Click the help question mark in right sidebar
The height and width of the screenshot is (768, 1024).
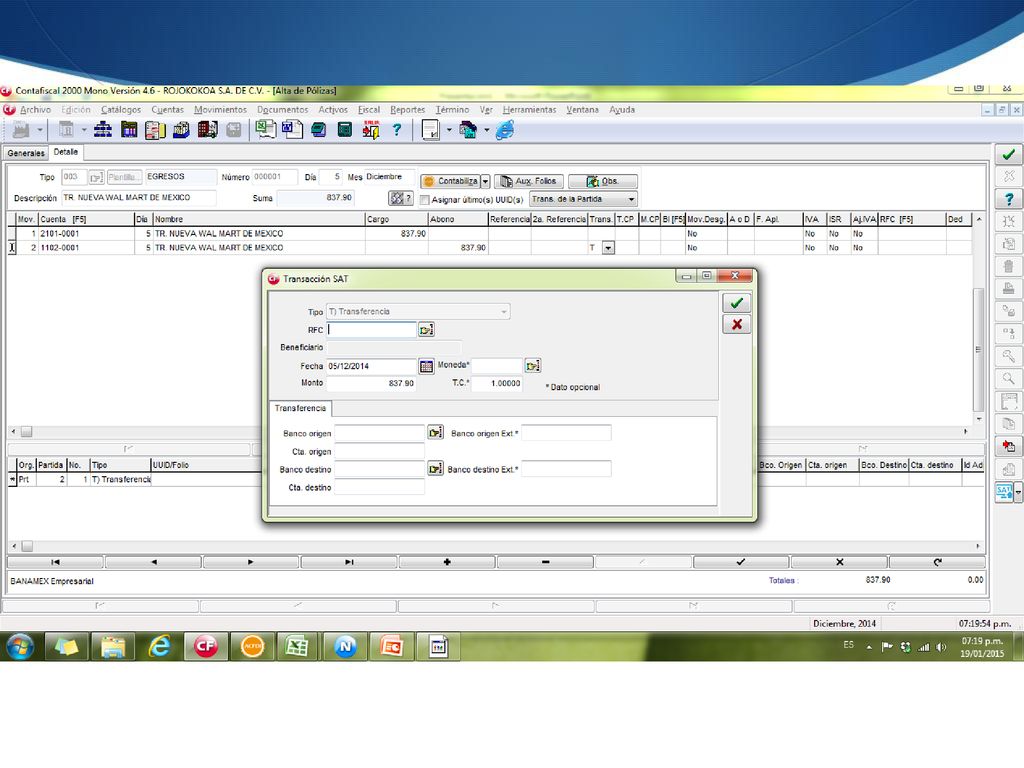click(x=1009, y=199)
